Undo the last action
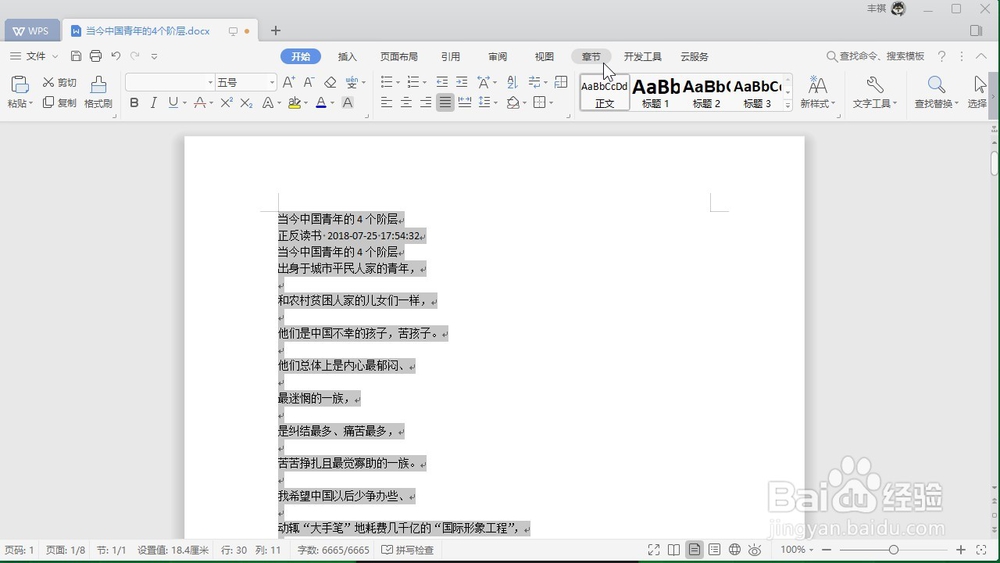Viewport: 1000px width, 563px height. tap(115, 56)
